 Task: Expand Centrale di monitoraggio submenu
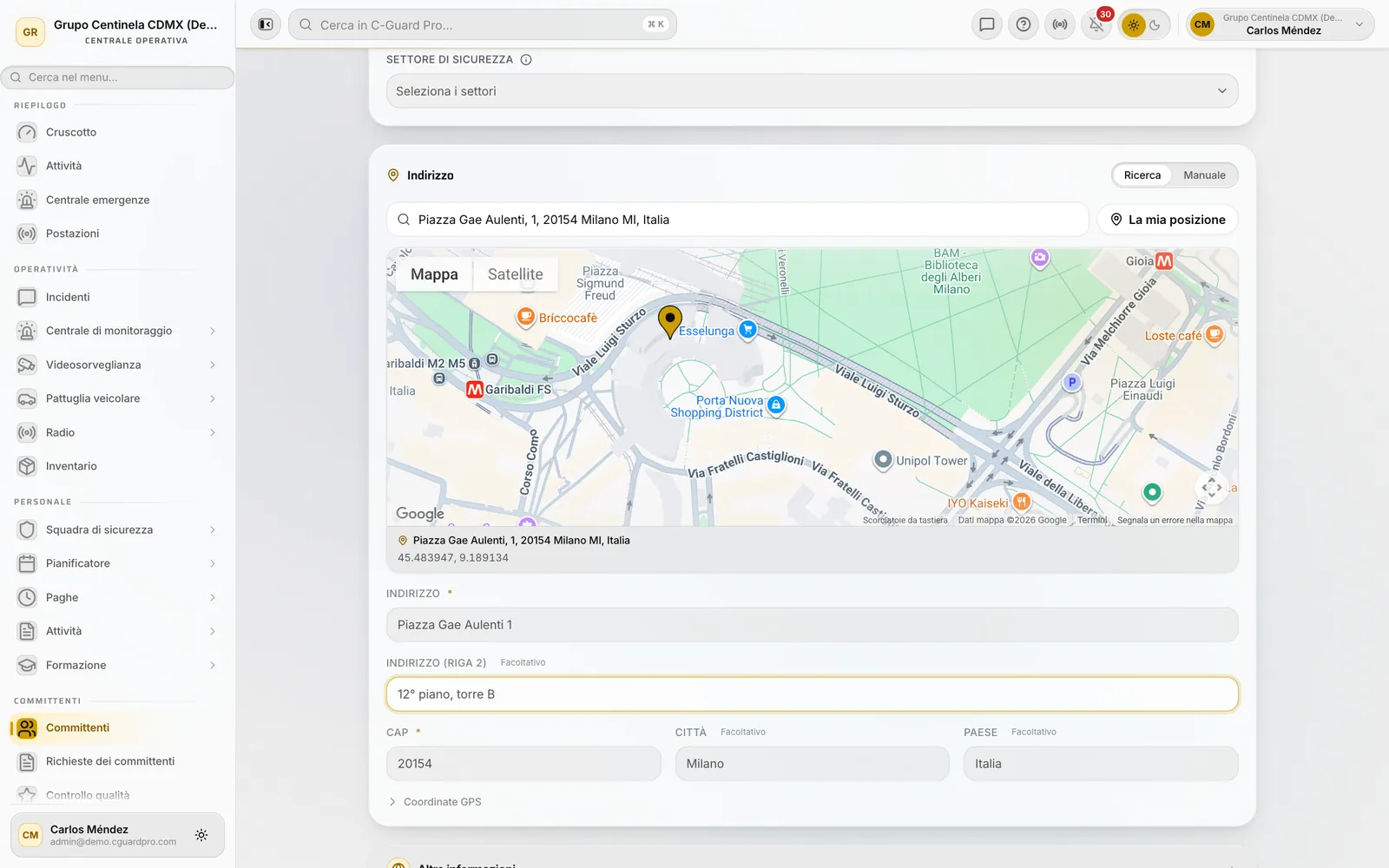coord(213,331)
